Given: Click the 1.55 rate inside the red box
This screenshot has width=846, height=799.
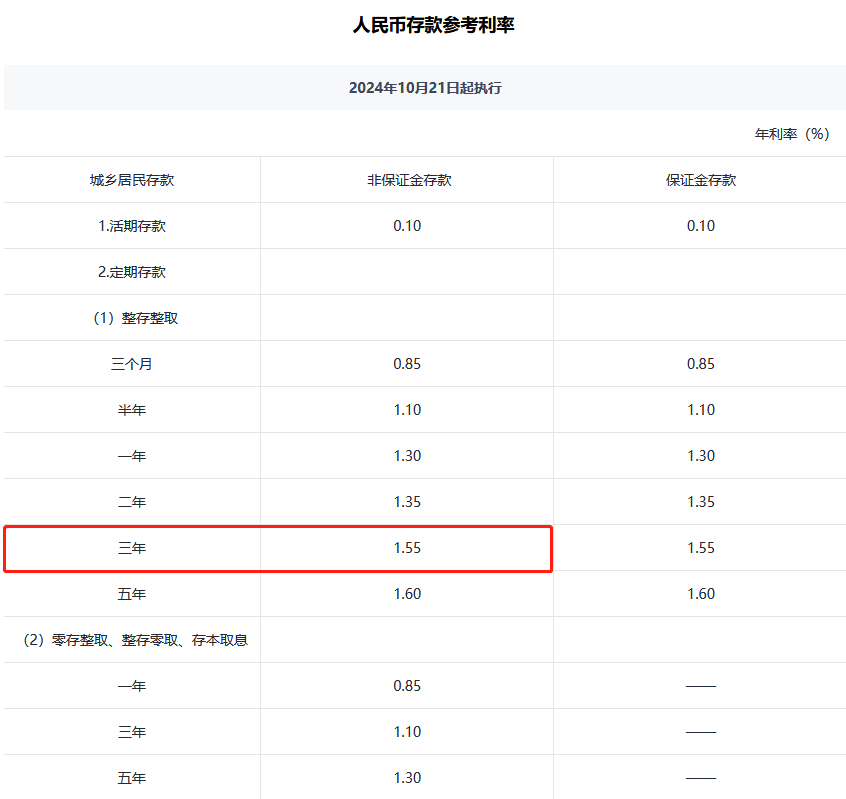Looking at the screenshot, I should tap(407, 548).
